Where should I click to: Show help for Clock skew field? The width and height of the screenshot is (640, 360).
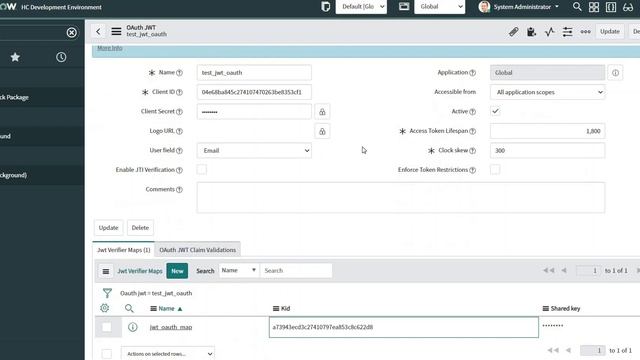click(x=472, y=151)
